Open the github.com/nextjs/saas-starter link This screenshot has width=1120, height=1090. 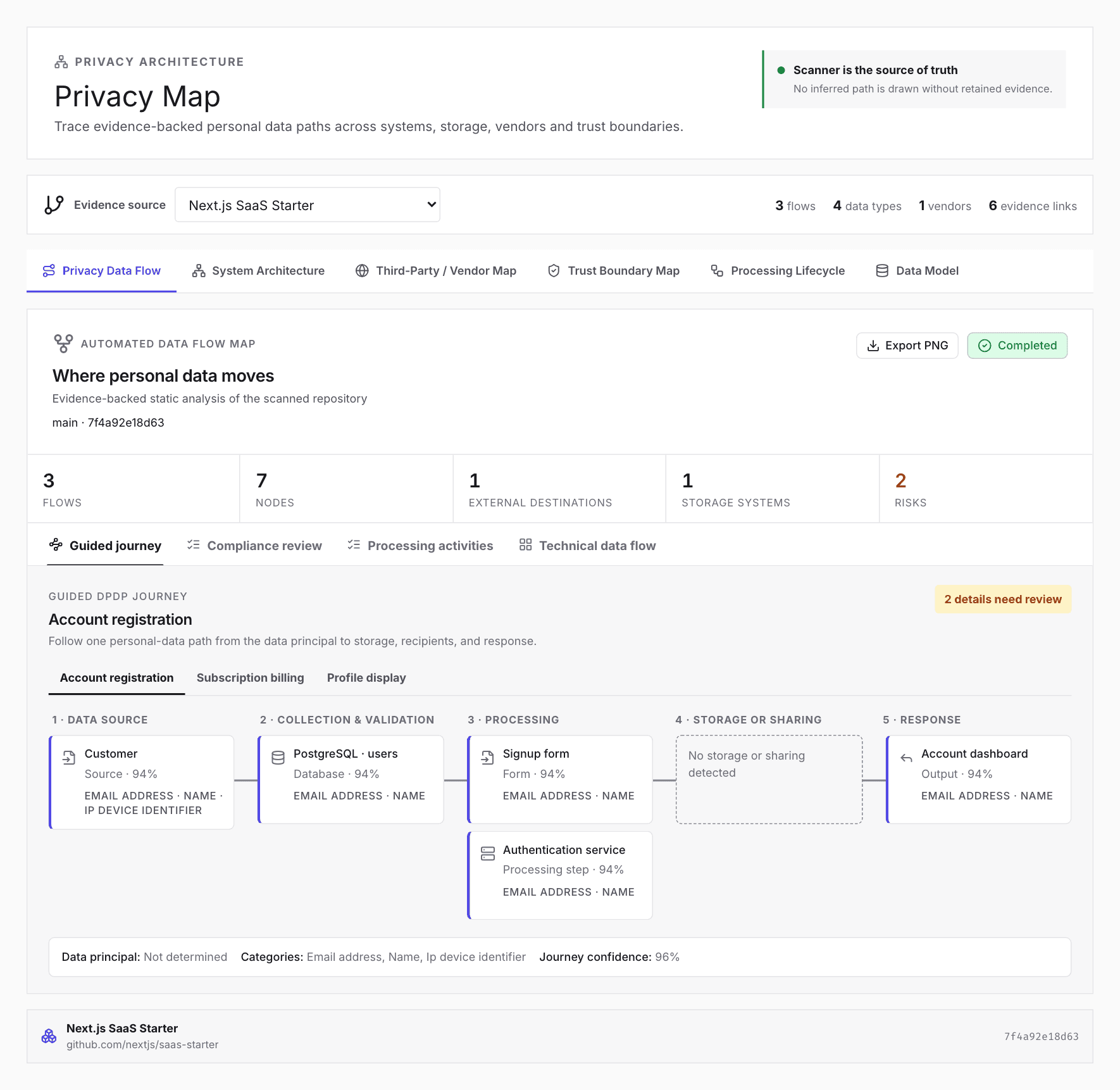142,1044
